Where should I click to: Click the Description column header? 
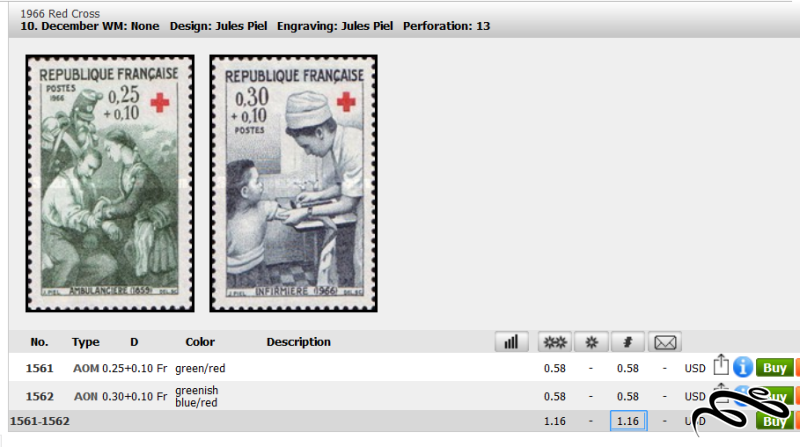(x=298, y=342)
